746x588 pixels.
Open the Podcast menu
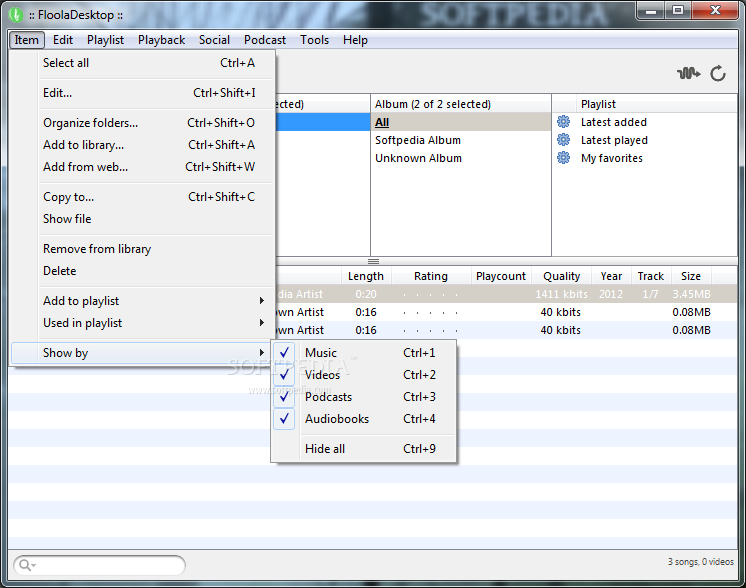[x=265, y=40]
